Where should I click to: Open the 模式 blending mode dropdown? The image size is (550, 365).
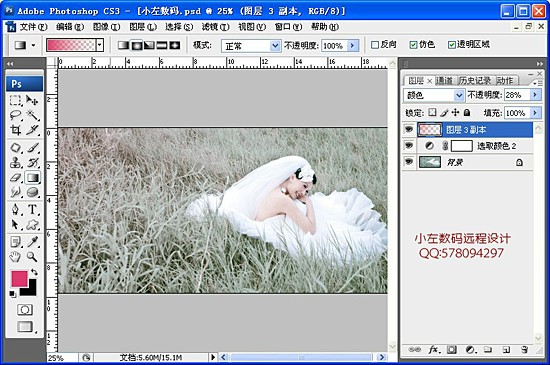click(275, 46)
